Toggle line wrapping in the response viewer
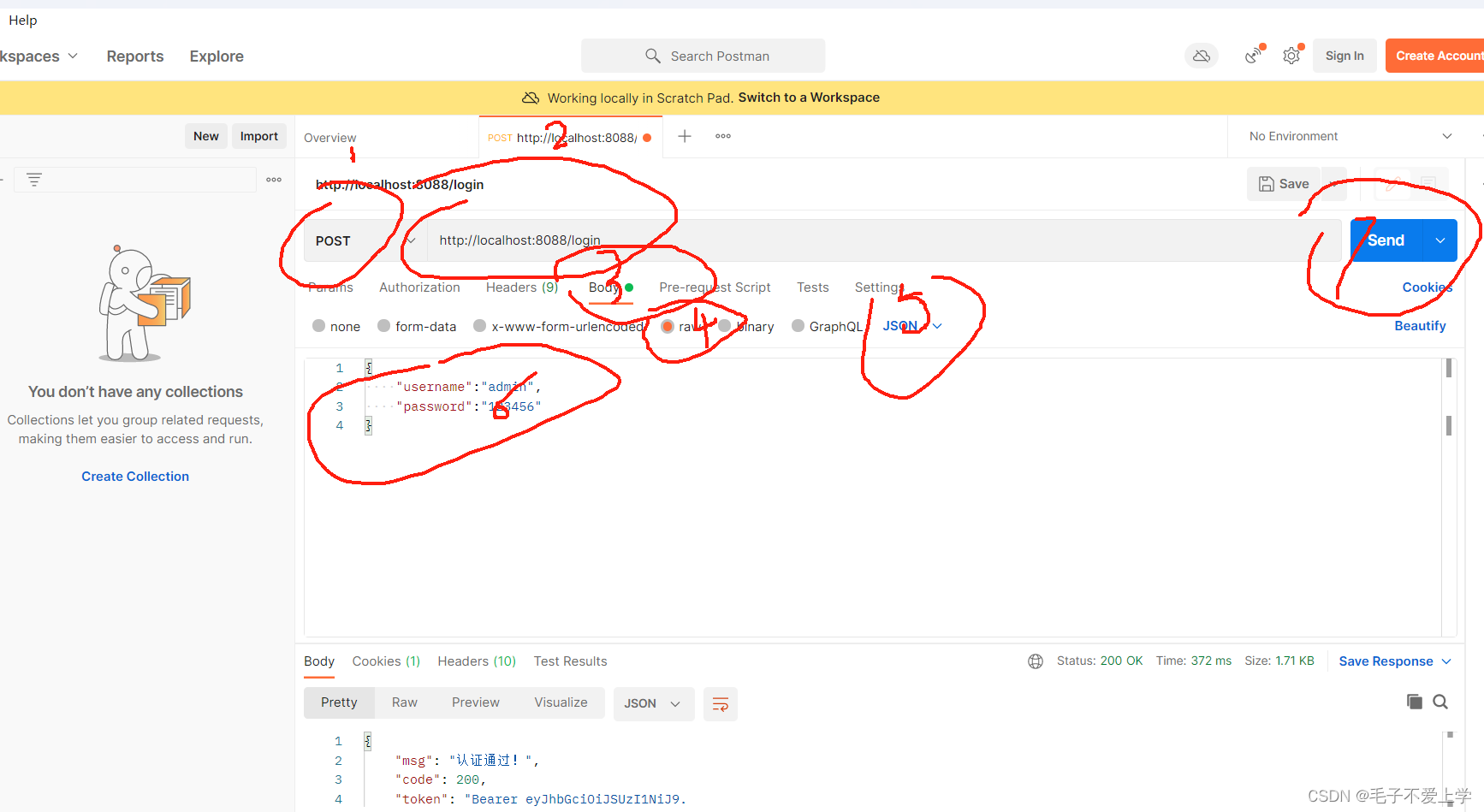 point(720,703)
